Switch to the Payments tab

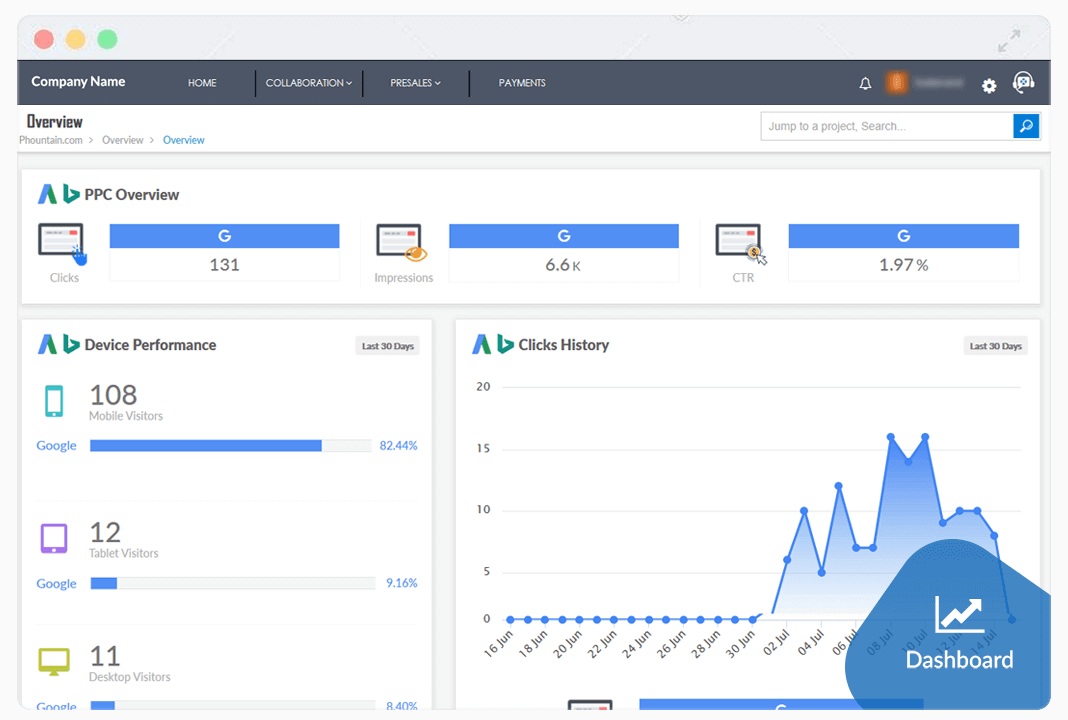coord(522,83)
